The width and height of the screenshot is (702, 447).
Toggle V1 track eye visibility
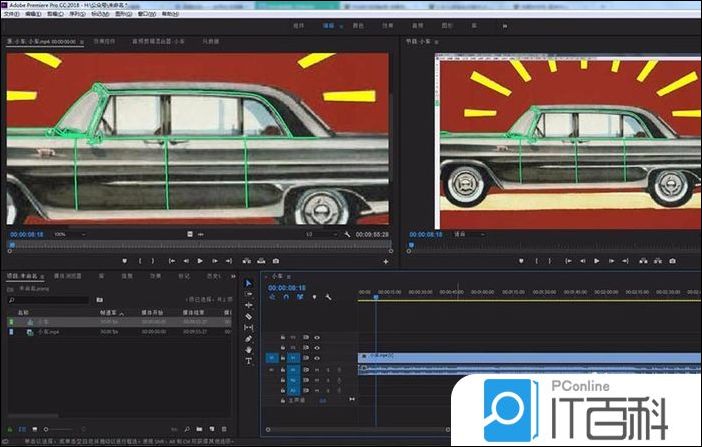coord(317,357)
